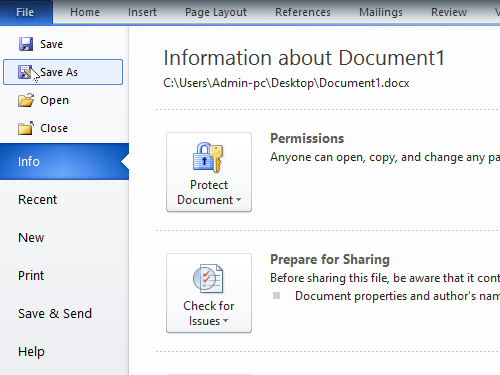The width and height of the screenshot is (500, 375).
Task: Switch to the Insert tab
Action: (142, 12)
